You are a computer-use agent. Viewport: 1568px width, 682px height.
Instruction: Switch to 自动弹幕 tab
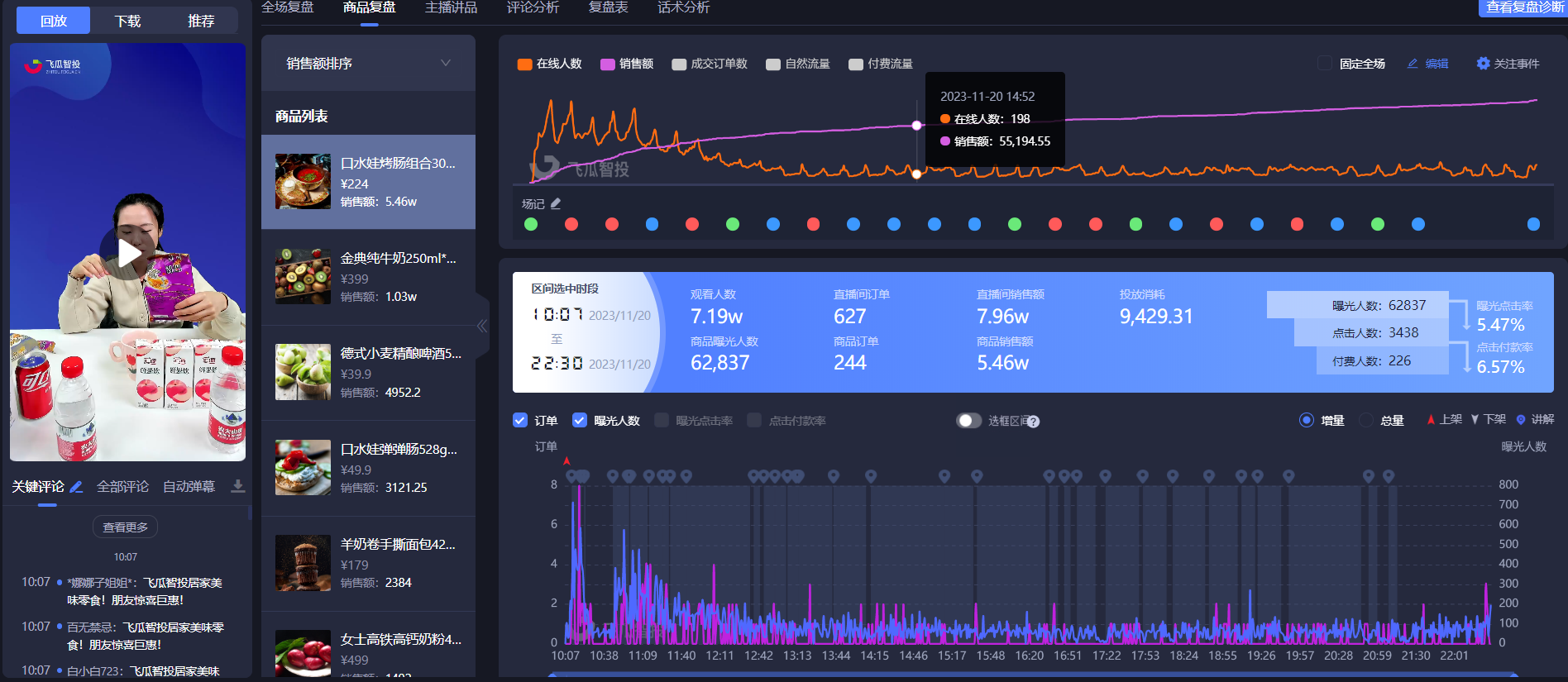(189, 487)
